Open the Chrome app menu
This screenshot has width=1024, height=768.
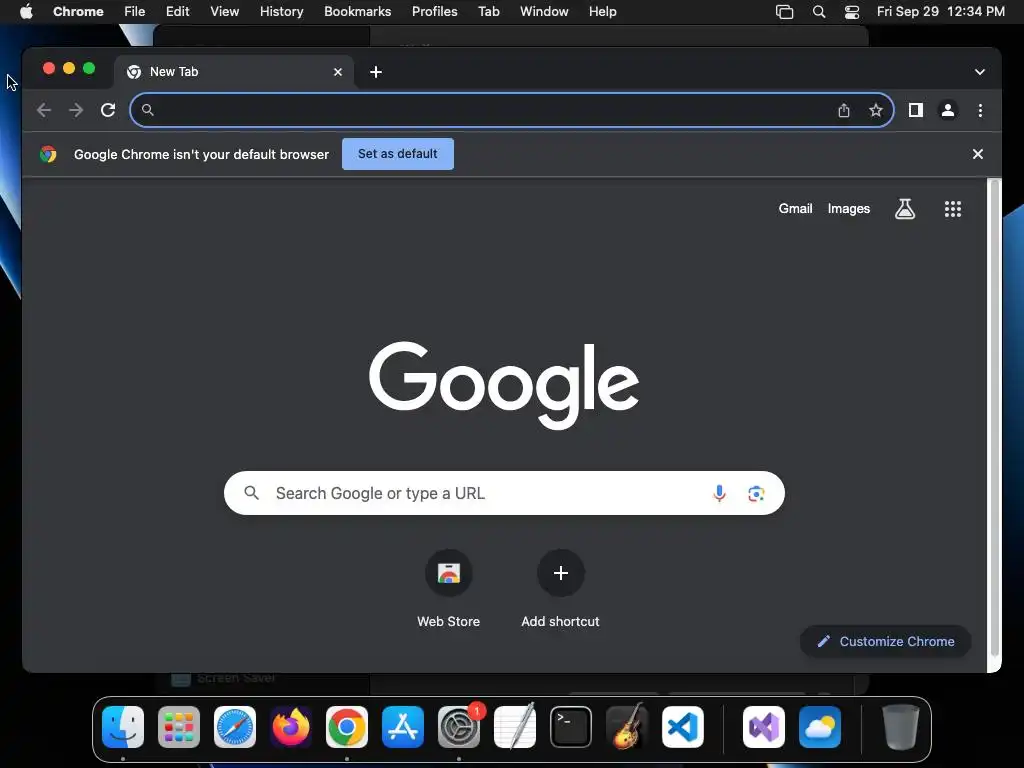tap(78, 12)
